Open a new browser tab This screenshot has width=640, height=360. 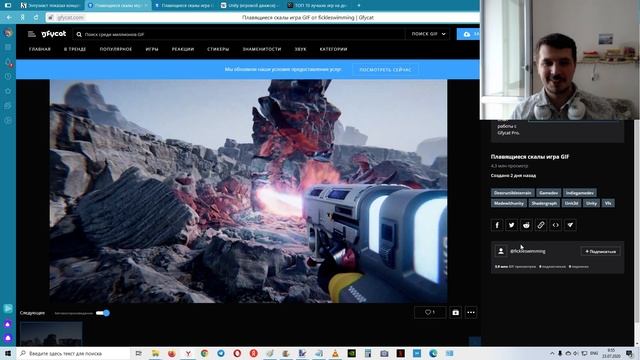pyautogui.click(x=358, y=5)
